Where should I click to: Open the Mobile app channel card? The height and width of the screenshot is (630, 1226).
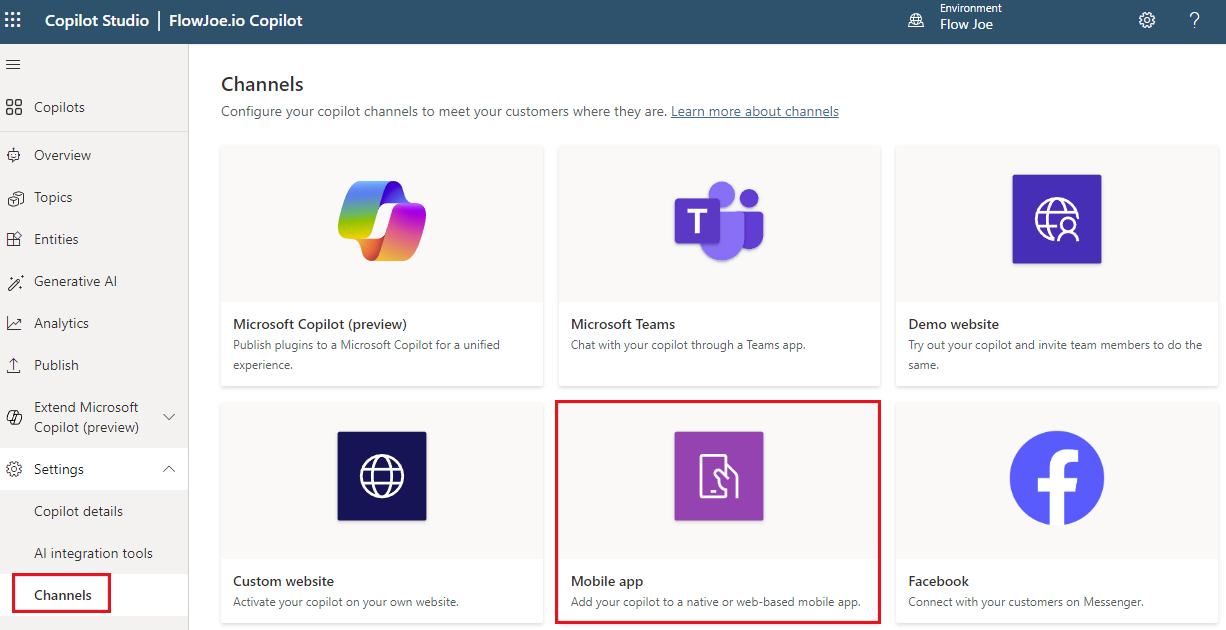coord(718,512)
